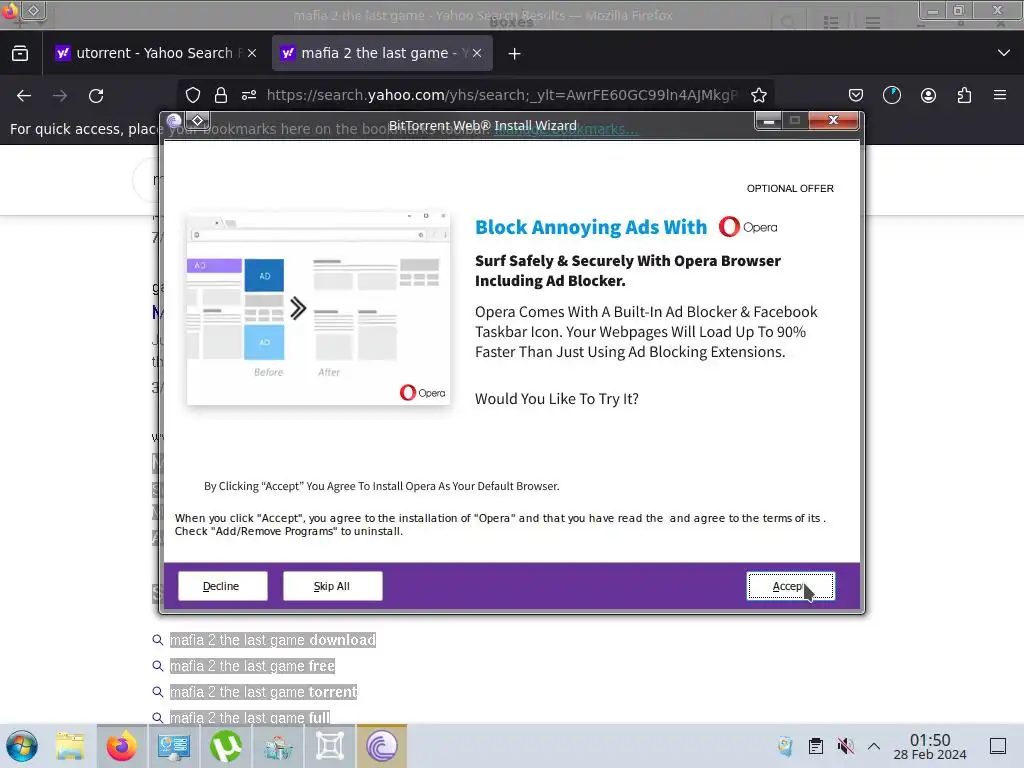The height and width of the screenshot is (768, 1024).
Task: Select suggestion mafia 2 the last game torrent
Action: (263, 692)
